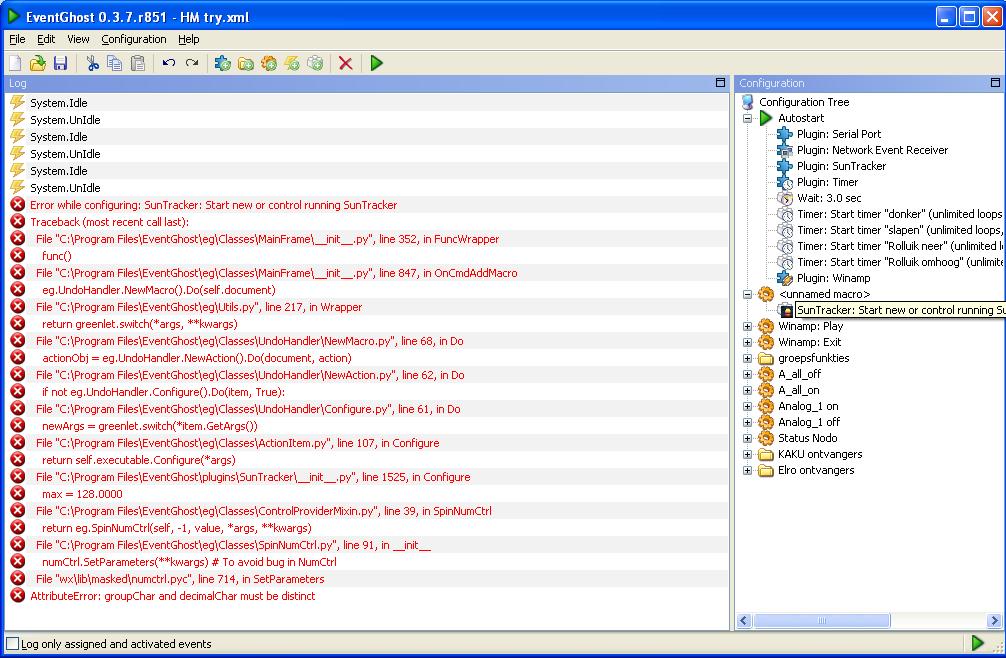The height and width of the screenshot is (658, 1006).
Task: Click the Undo arrow icon
Action: pyautogui.click(x=169, y=63)
